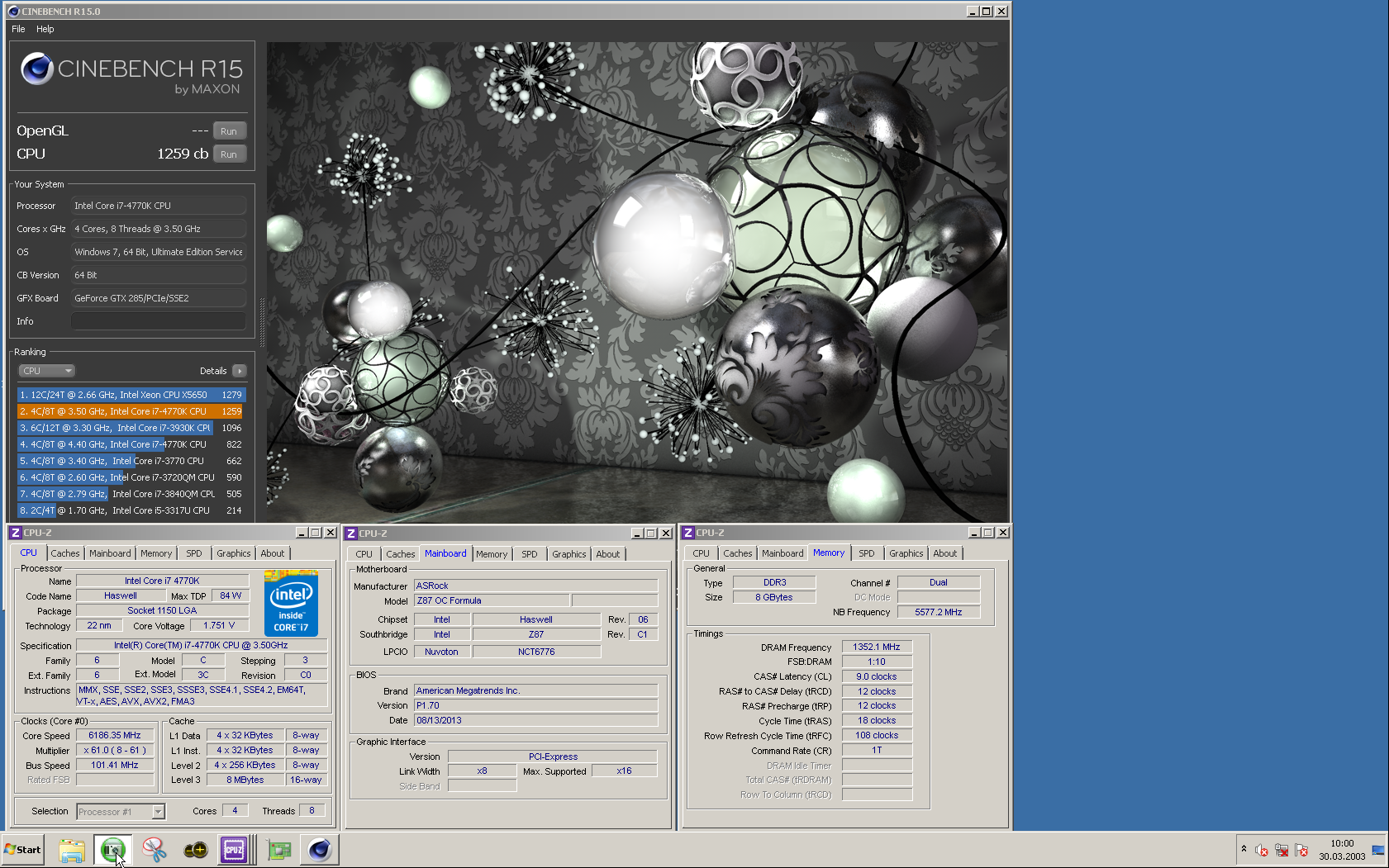1389x868 pixels.
Task: Open the CPU ranking type dropdown
Action: [x=47, y=371]
